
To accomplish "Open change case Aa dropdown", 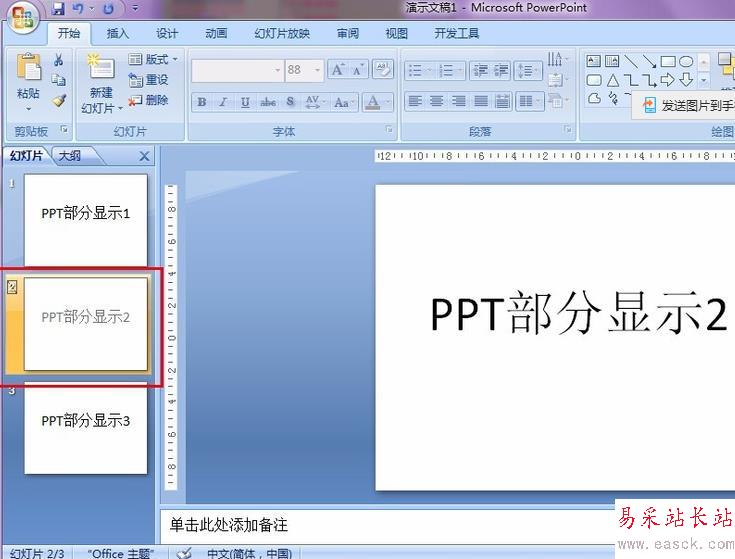I will click(x=344, y=102).
